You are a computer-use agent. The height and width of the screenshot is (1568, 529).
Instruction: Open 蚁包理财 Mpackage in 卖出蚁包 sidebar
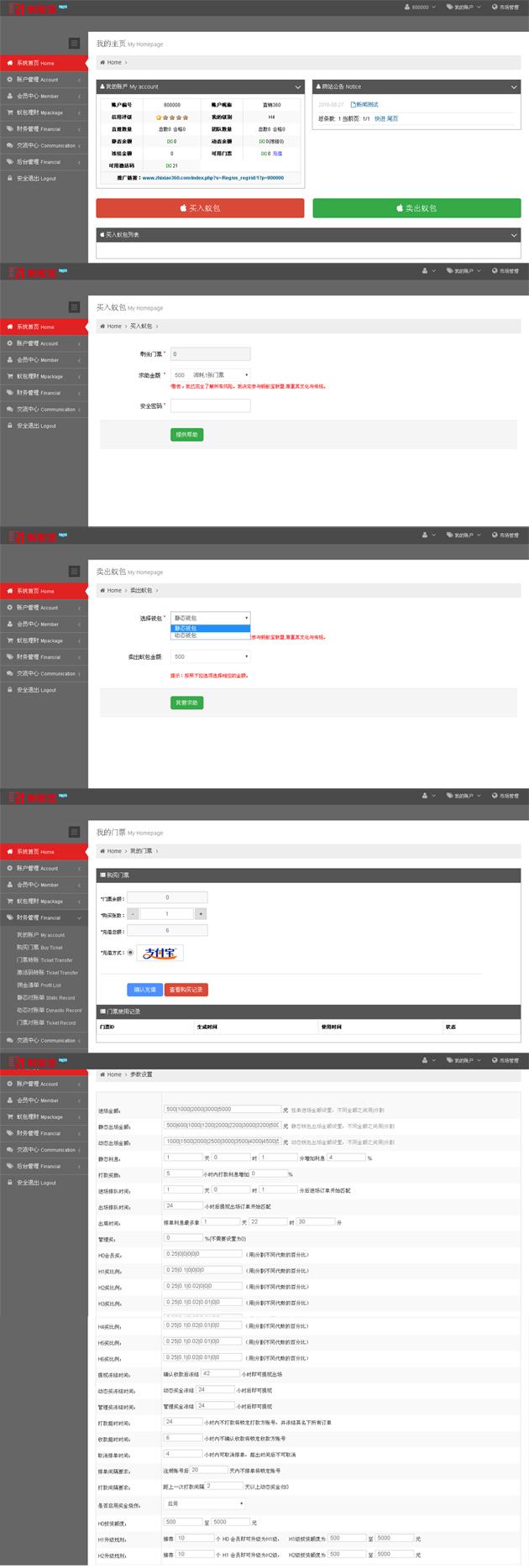tap(44, 640)
